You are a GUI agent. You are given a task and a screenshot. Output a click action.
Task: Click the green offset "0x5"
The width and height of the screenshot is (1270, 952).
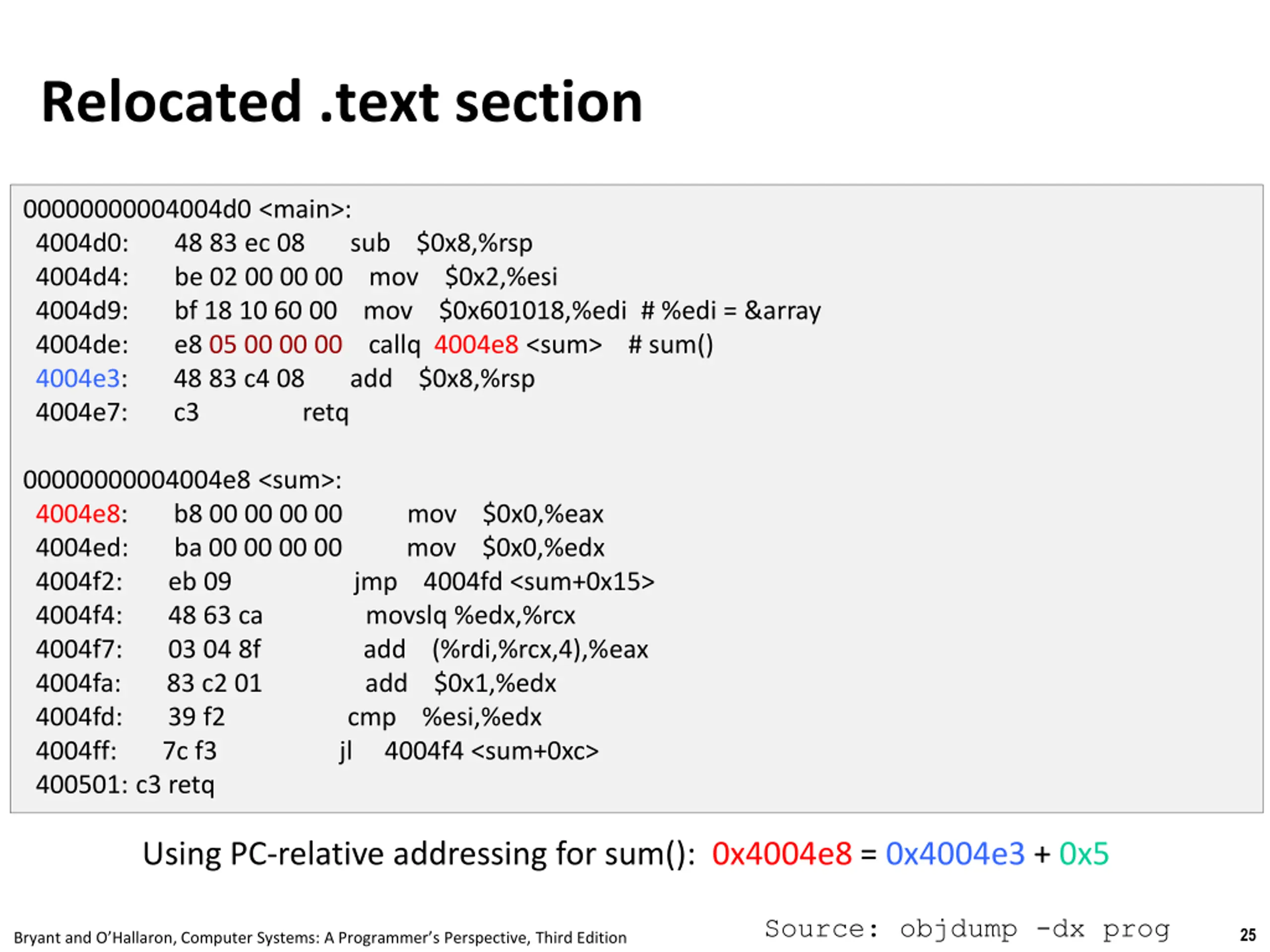click(1084, 853)
